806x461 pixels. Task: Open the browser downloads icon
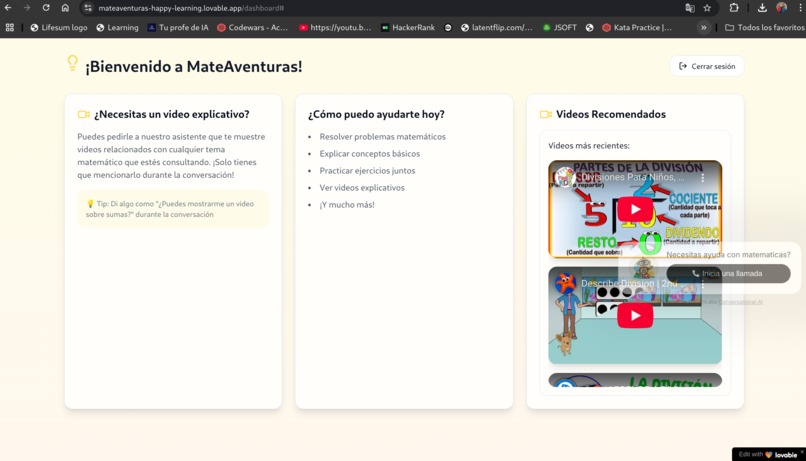(762, 8)
